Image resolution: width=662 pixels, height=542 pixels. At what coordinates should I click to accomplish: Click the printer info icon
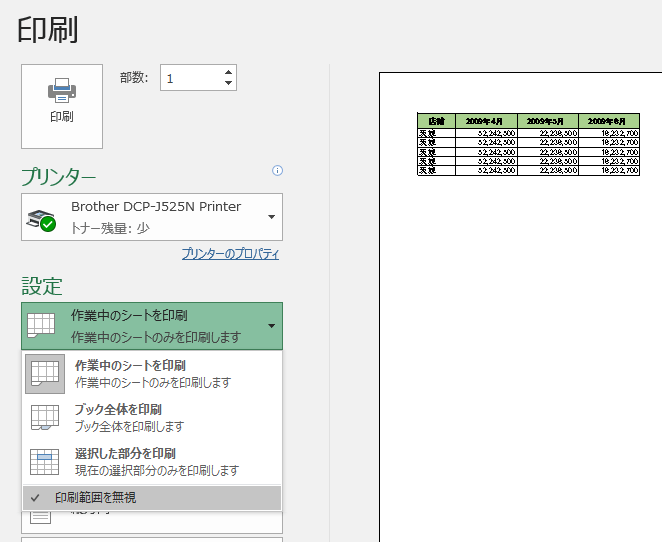pos(277,171)
